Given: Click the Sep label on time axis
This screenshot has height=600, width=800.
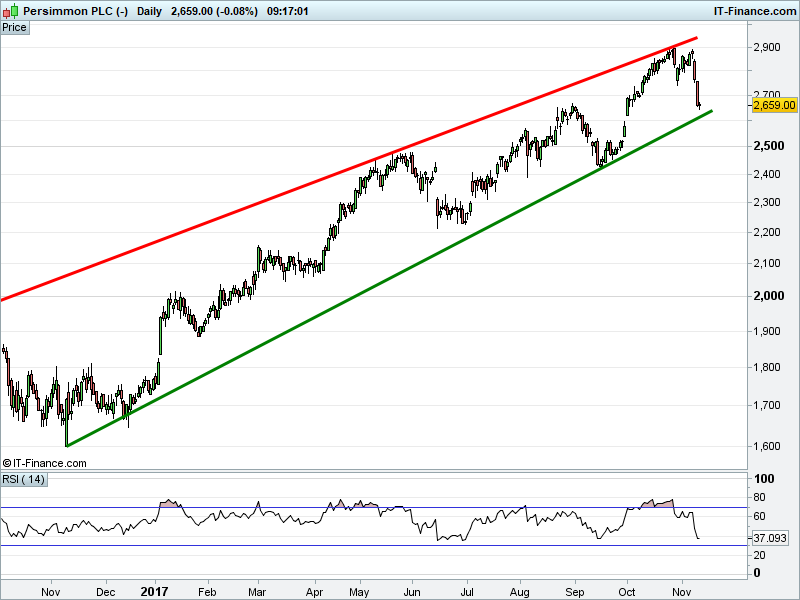Looking at the screenshot, I should coord(574,592).
